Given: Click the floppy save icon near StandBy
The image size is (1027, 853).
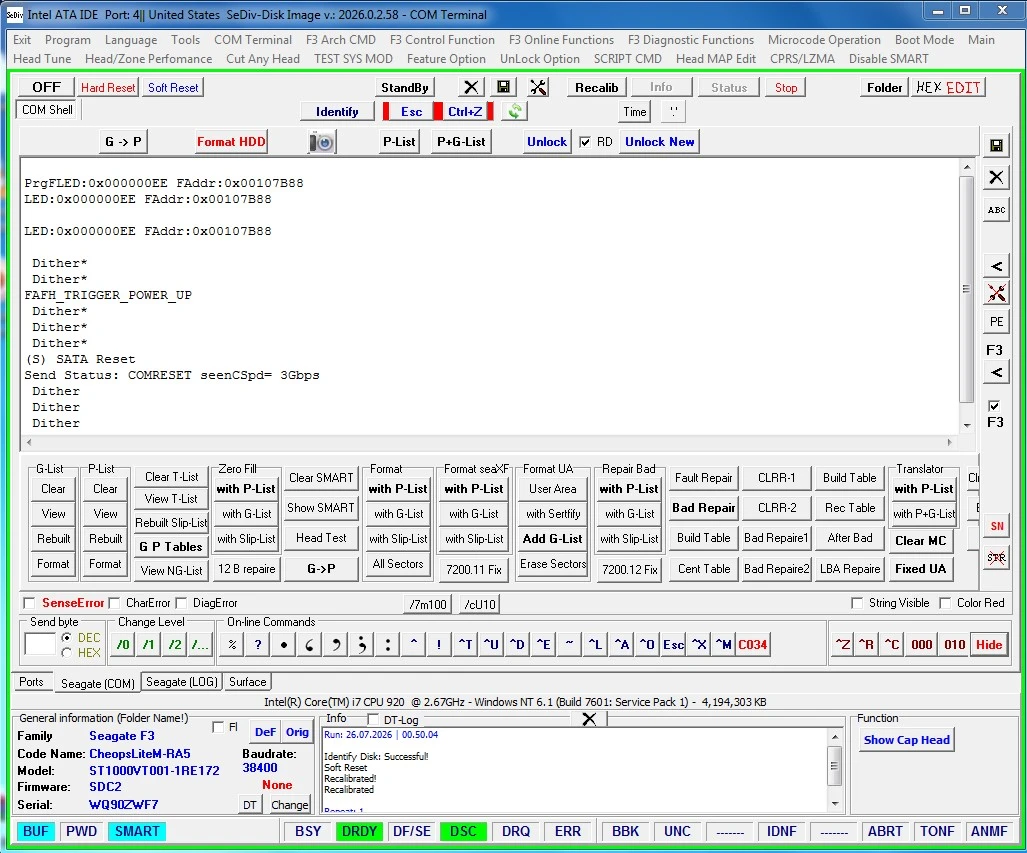Looking at the screenshot, I should pyautogui.click(x=503, y=87).
